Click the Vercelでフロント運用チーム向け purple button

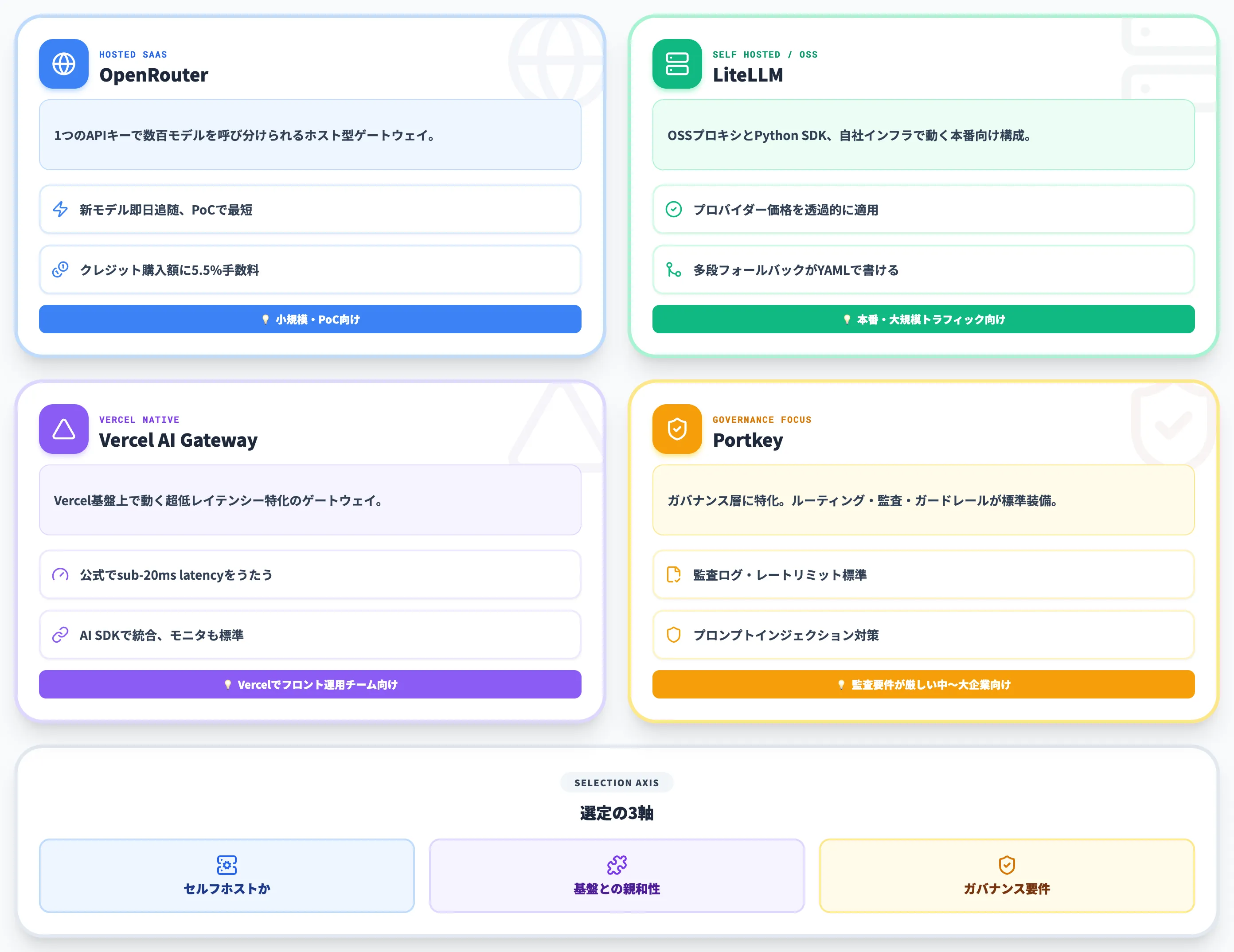[x=310, y=684]
